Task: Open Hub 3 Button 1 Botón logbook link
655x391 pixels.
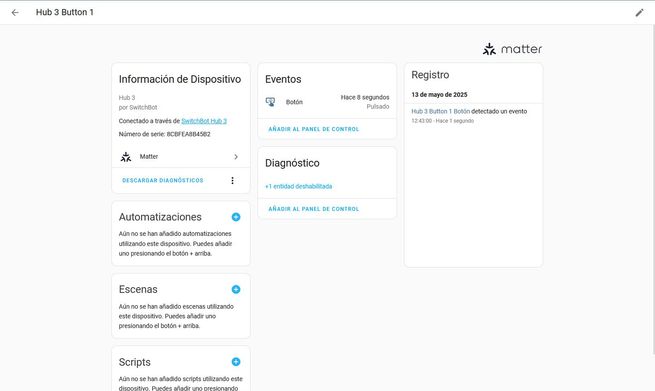Action: pos(441,112)
